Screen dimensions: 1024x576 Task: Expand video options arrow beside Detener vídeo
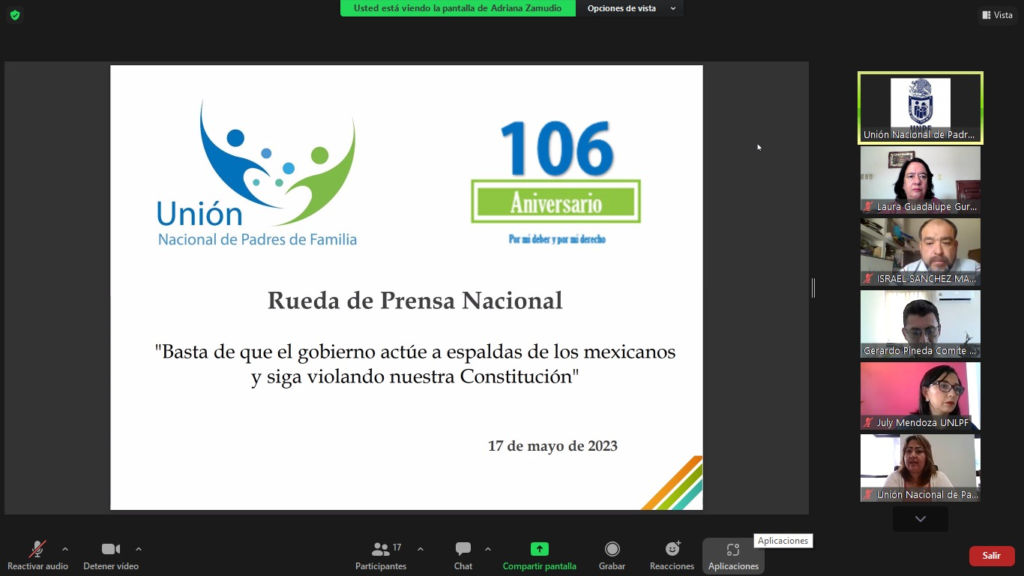[138, 549]
